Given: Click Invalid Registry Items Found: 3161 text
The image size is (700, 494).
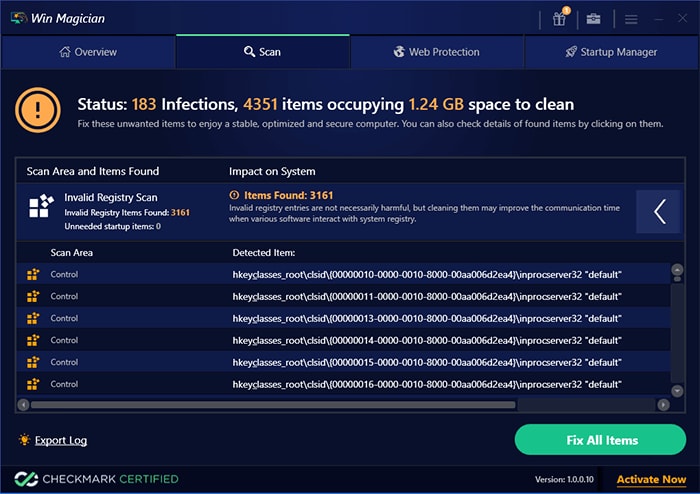Looking at the screenshot, I should click(127, 212).
